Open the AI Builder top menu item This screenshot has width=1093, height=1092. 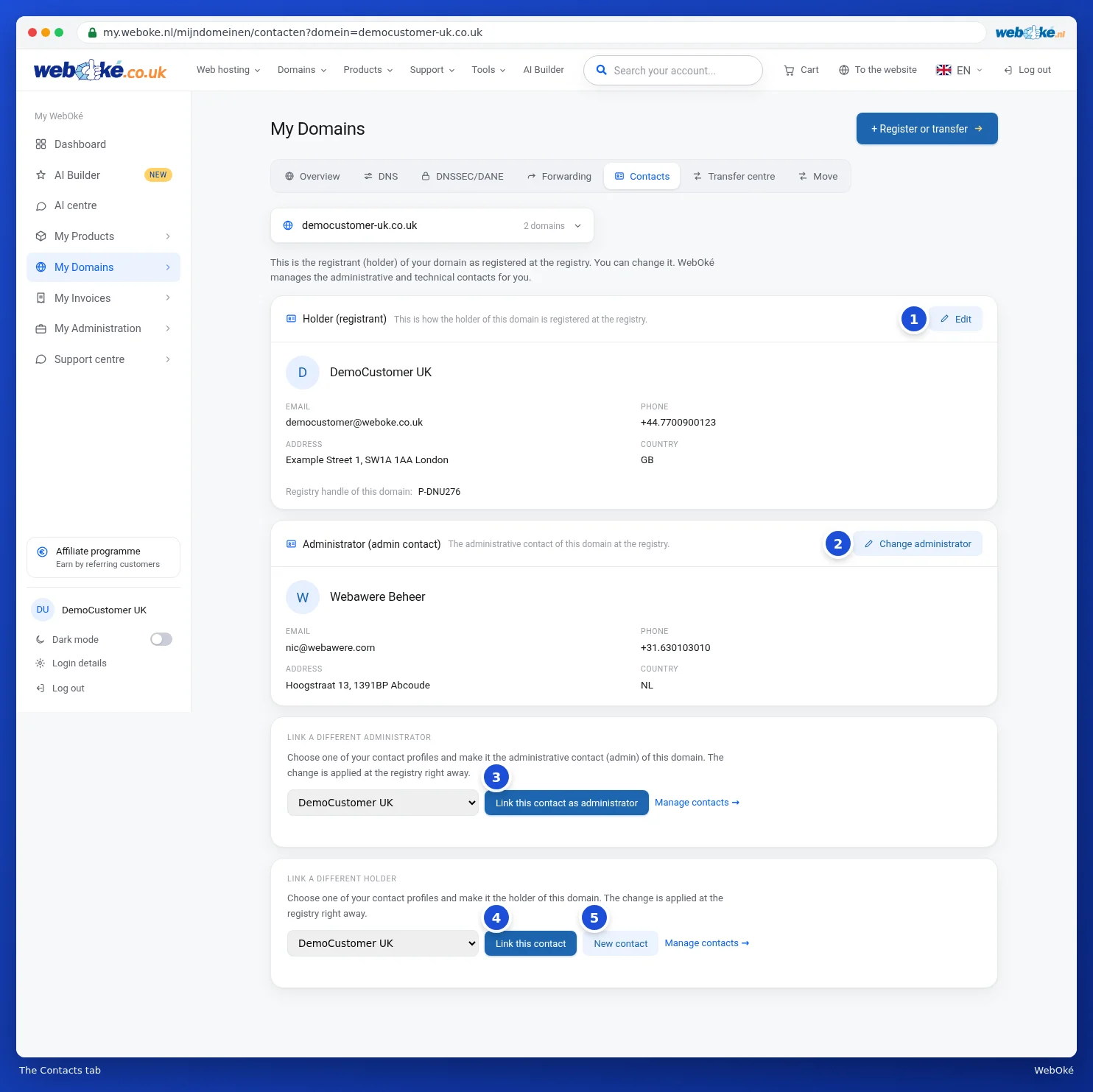[544, 70]
